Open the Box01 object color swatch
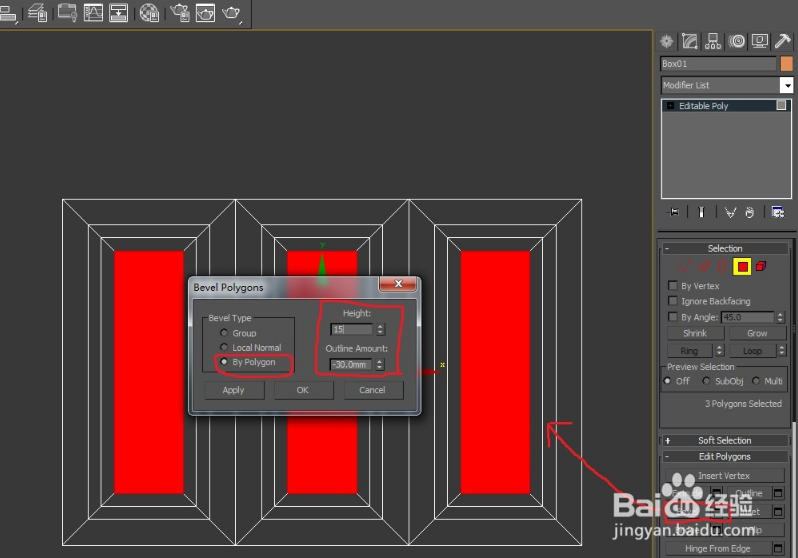The height and width of the screenshot is (558, 798). pos(786,64)
